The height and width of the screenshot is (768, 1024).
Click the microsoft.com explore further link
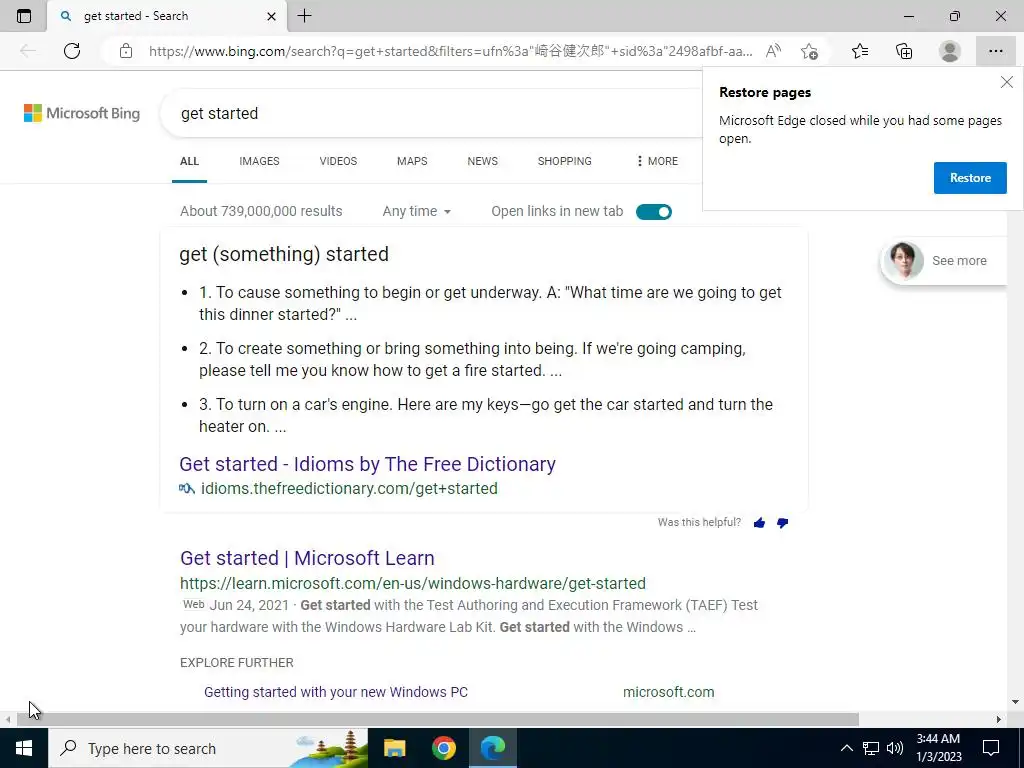pos(669,692)
